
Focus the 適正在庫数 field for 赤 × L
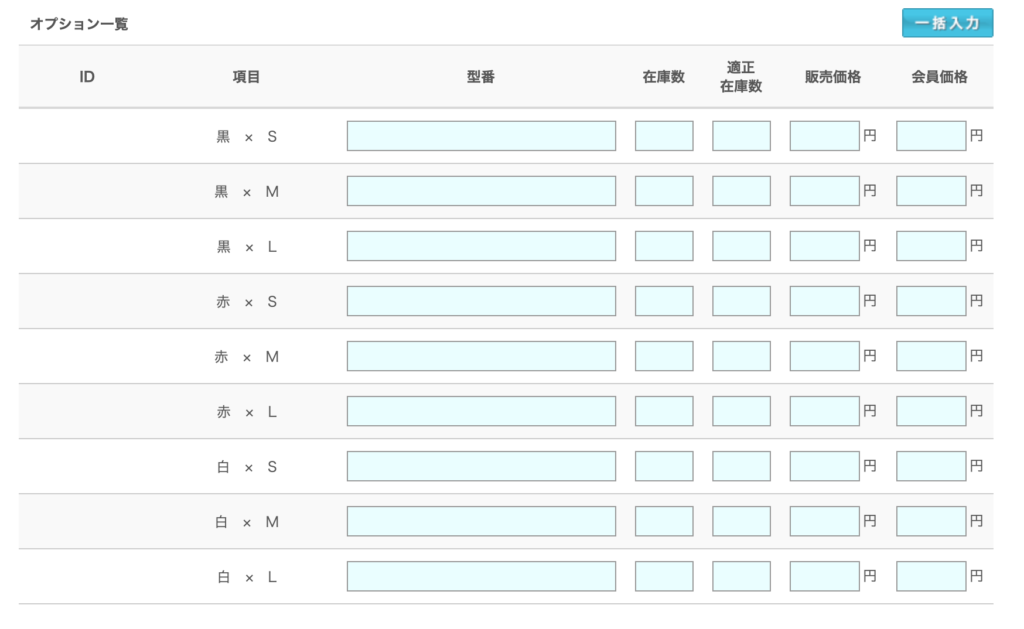pyautogui.click(x=741, y=411)
